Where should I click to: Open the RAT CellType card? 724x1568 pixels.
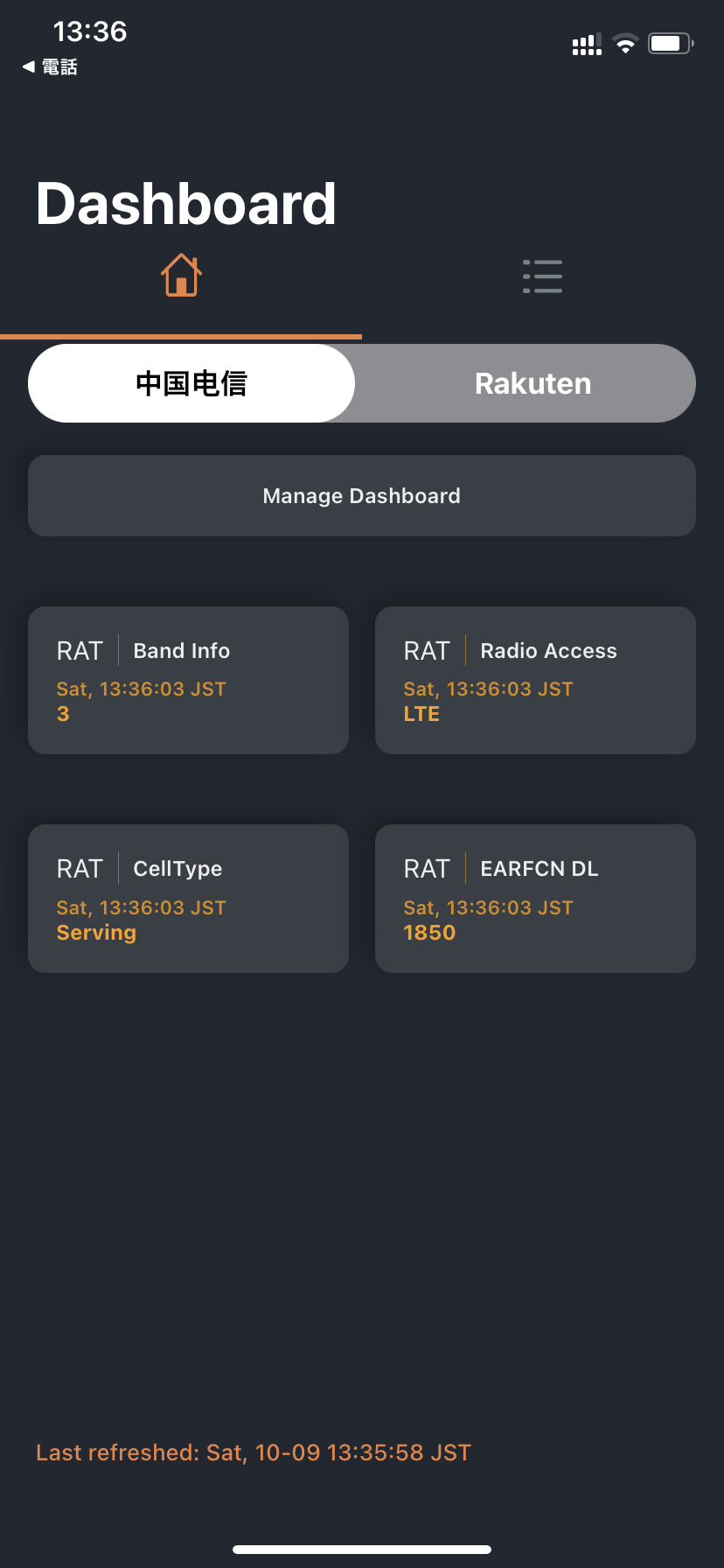tap(188, 898)
